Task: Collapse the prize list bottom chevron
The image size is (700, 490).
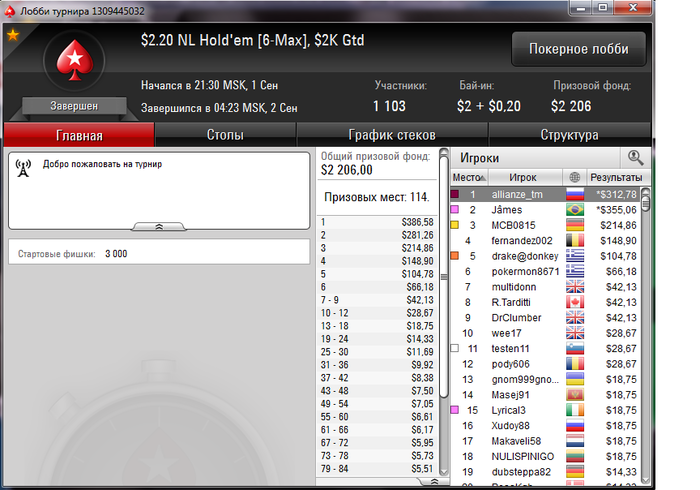Action: click(434, 482)
